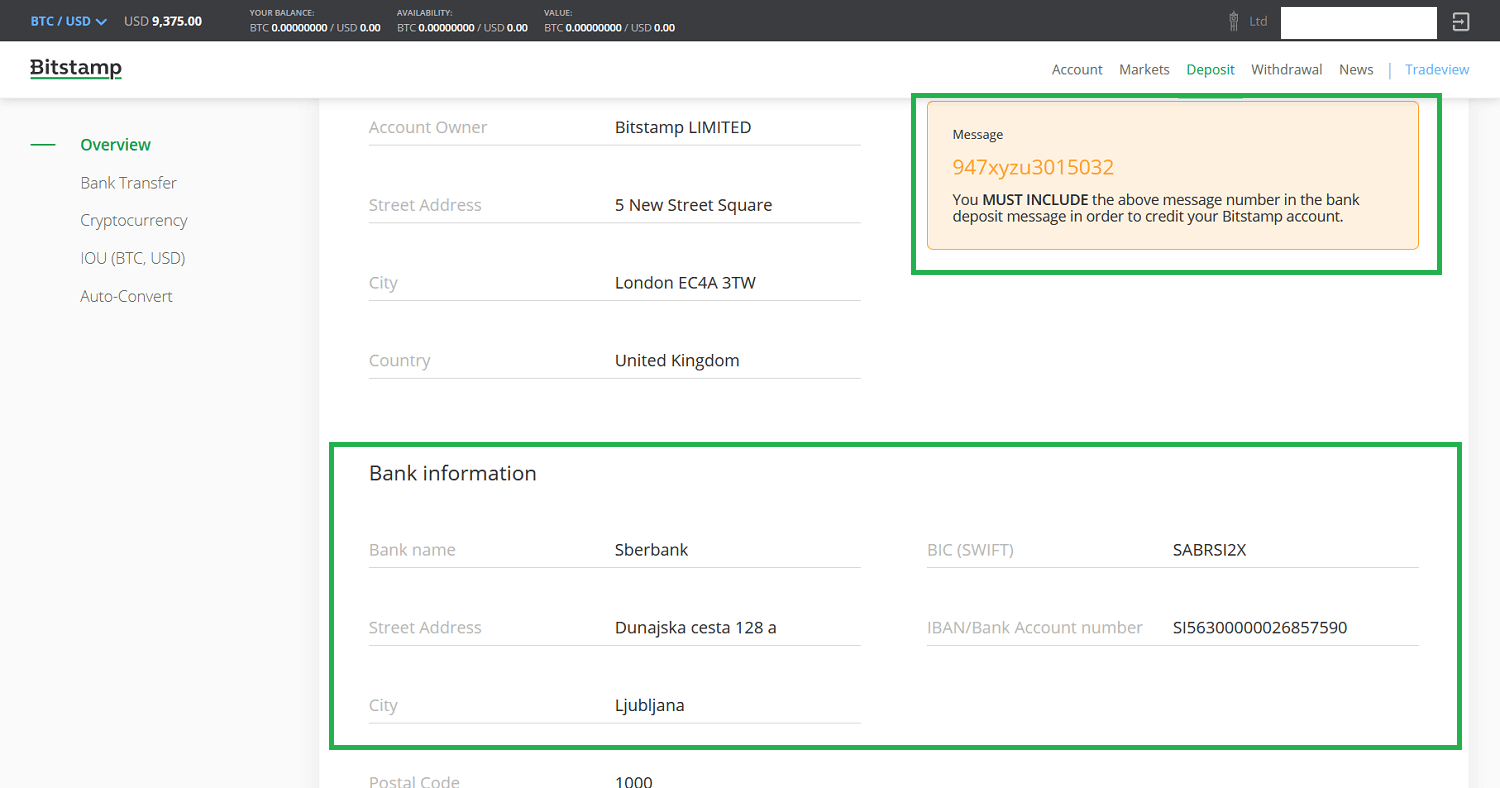Open the Withdrawal page
The image size is (1500, 788).
(x=1287, y=69)
